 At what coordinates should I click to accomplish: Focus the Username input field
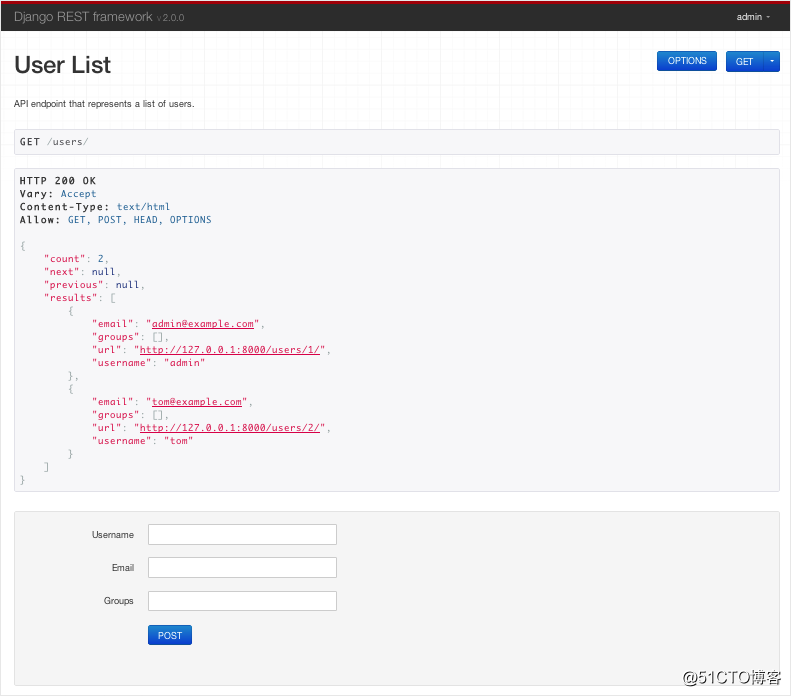click(x=242, y=535)
